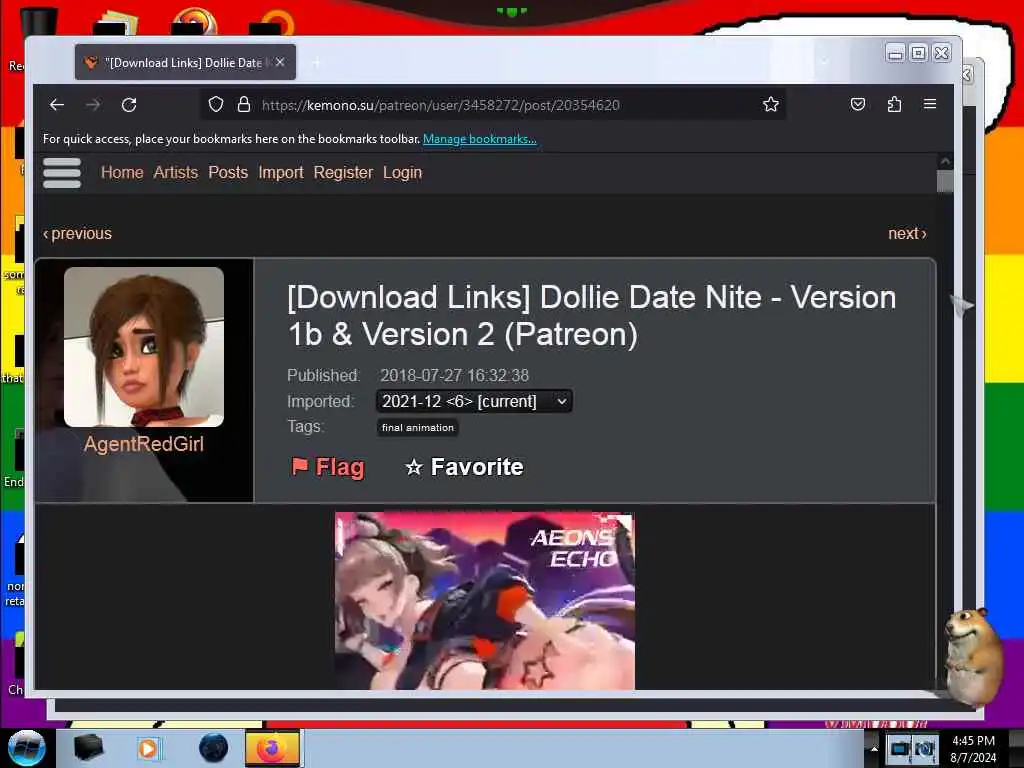1024x768 pixels.
Task: Open the shield tracking protection icon
Action: (216, 104)
